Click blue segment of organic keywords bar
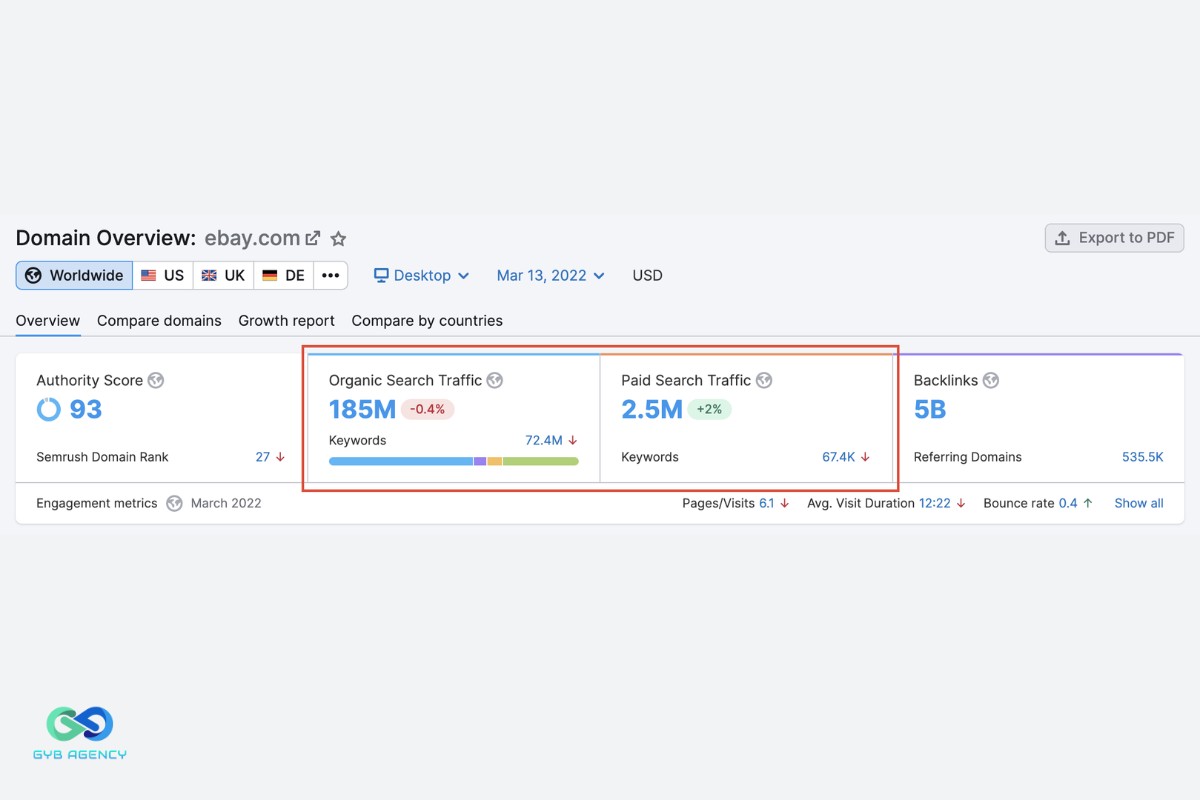This screenshot has width=1200, height=800. click(x=401, y=461)
